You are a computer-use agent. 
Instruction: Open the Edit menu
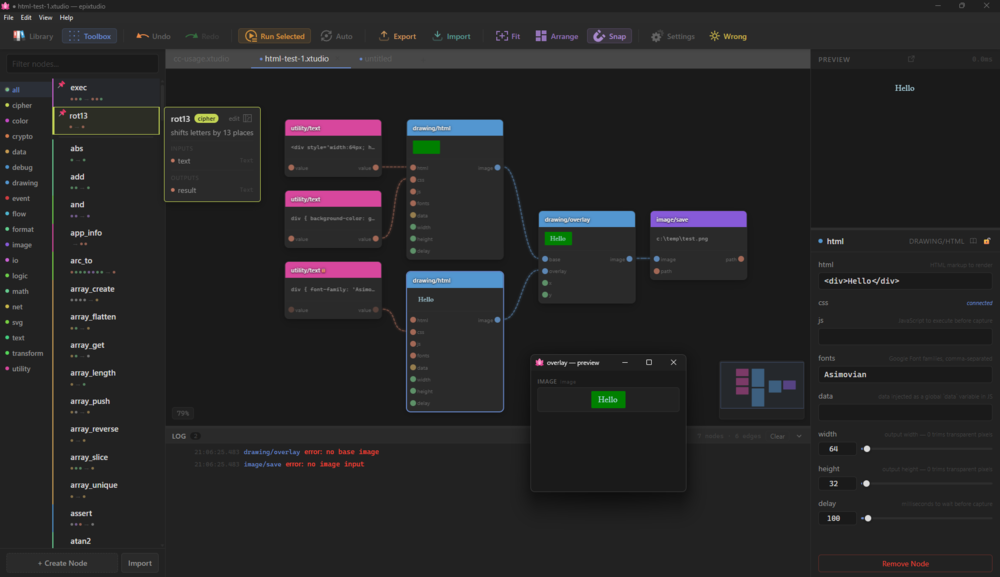point(24,16)
